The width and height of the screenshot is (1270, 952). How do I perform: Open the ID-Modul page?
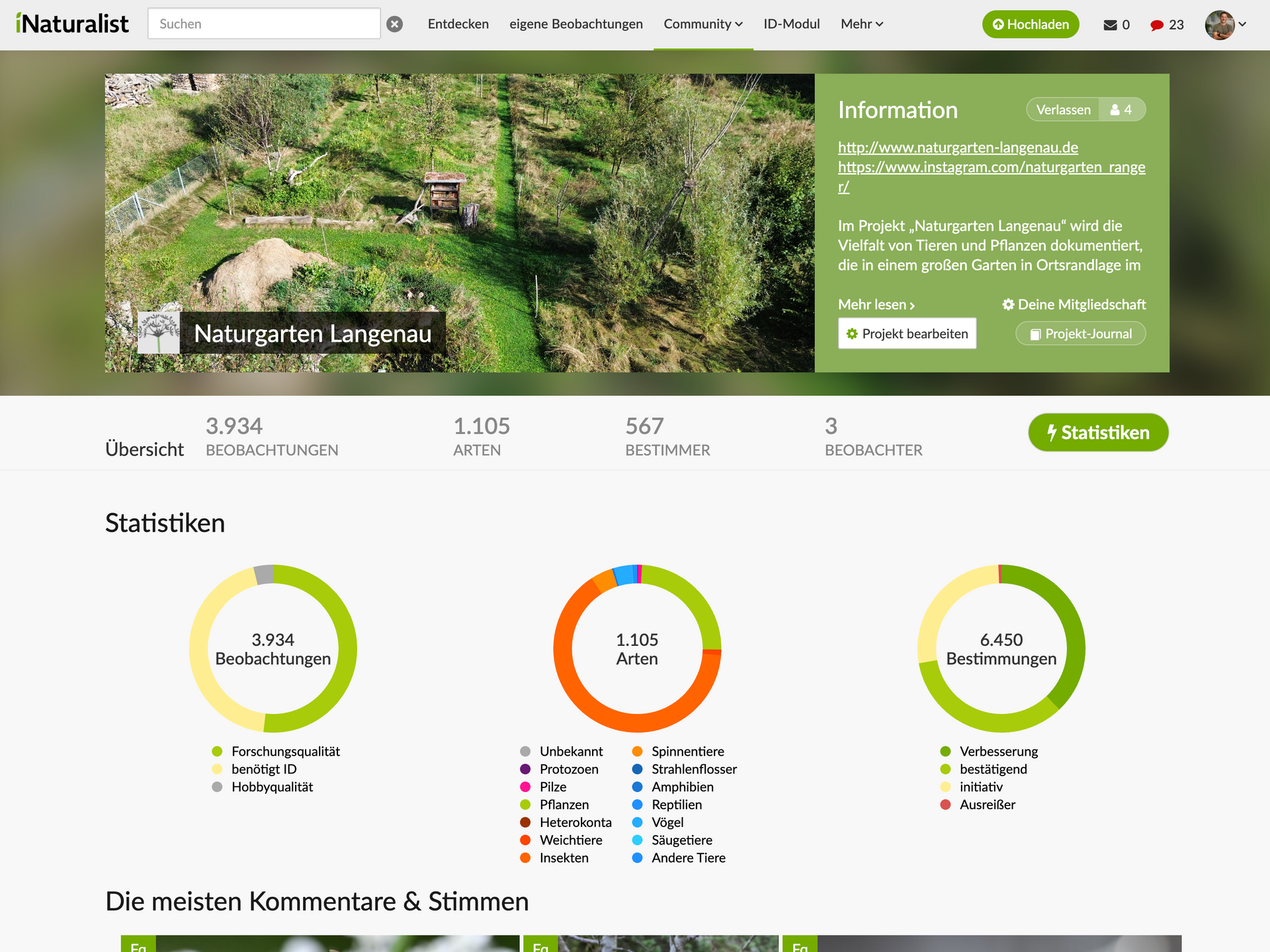(792, 24)
